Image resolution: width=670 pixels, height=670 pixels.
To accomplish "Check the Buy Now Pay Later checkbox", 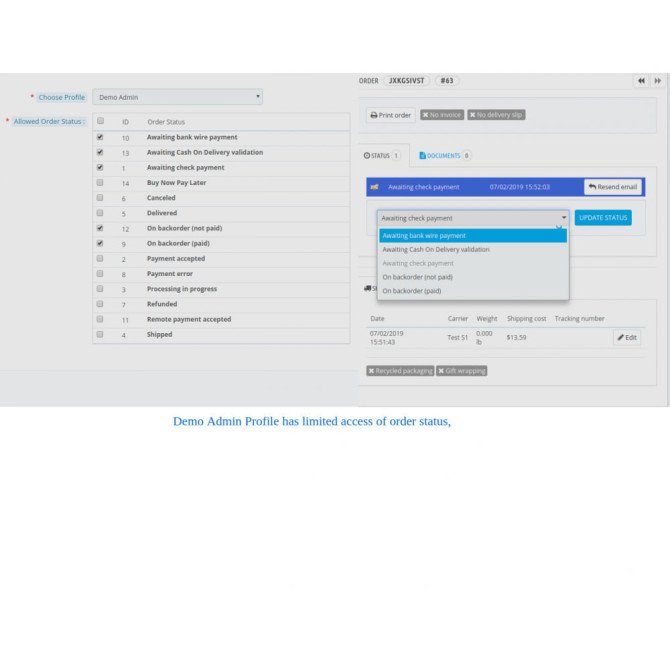I will tap(100, 182).
